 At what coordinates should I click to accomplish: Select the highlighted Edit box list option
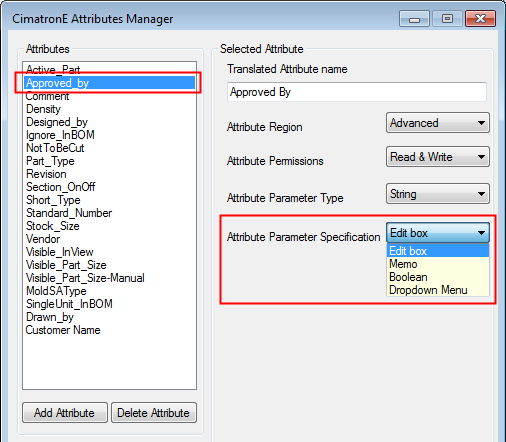tap(437, 251)
